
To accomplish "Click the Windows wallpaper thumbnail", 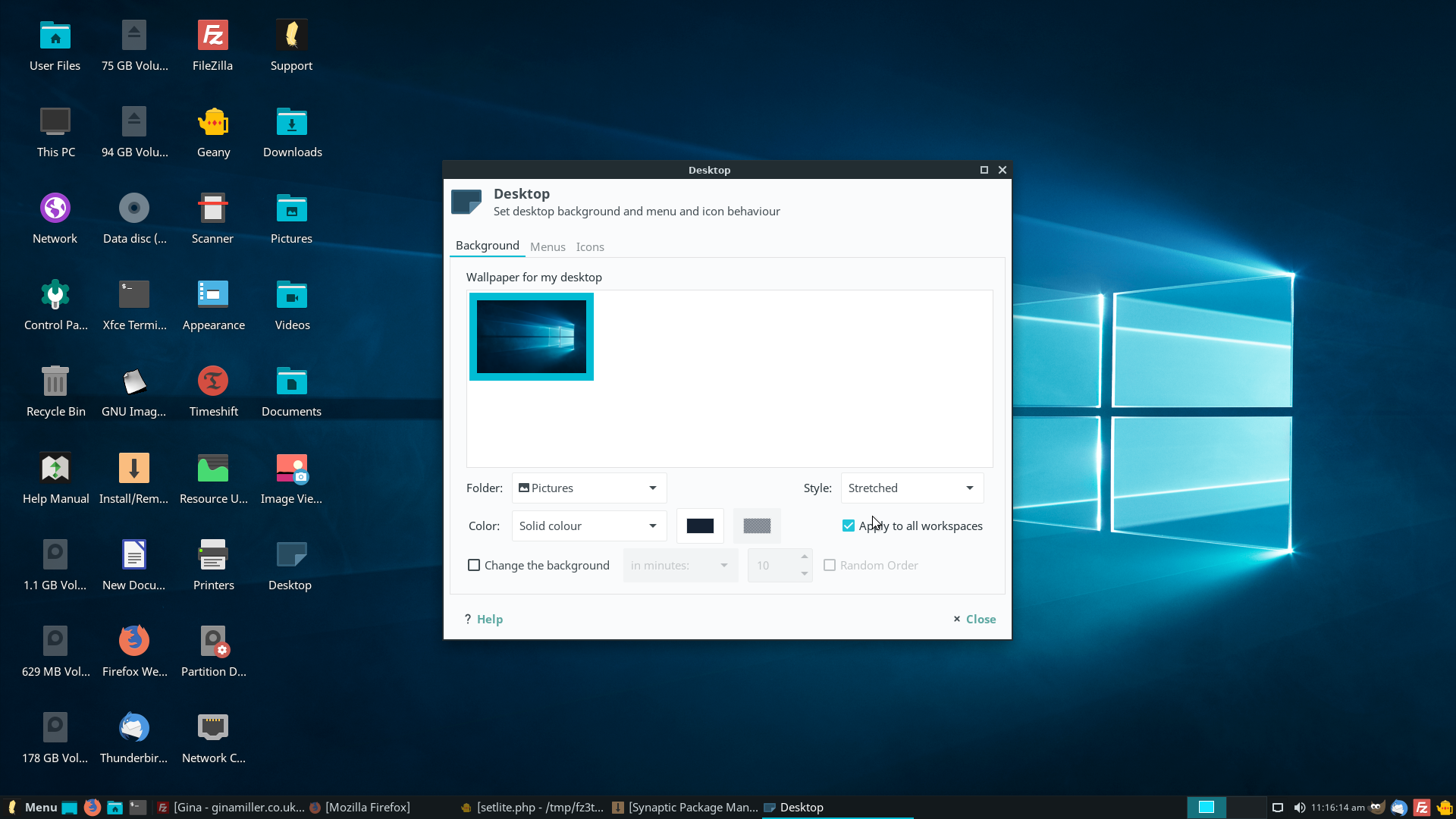I will [x=531, y=336].
